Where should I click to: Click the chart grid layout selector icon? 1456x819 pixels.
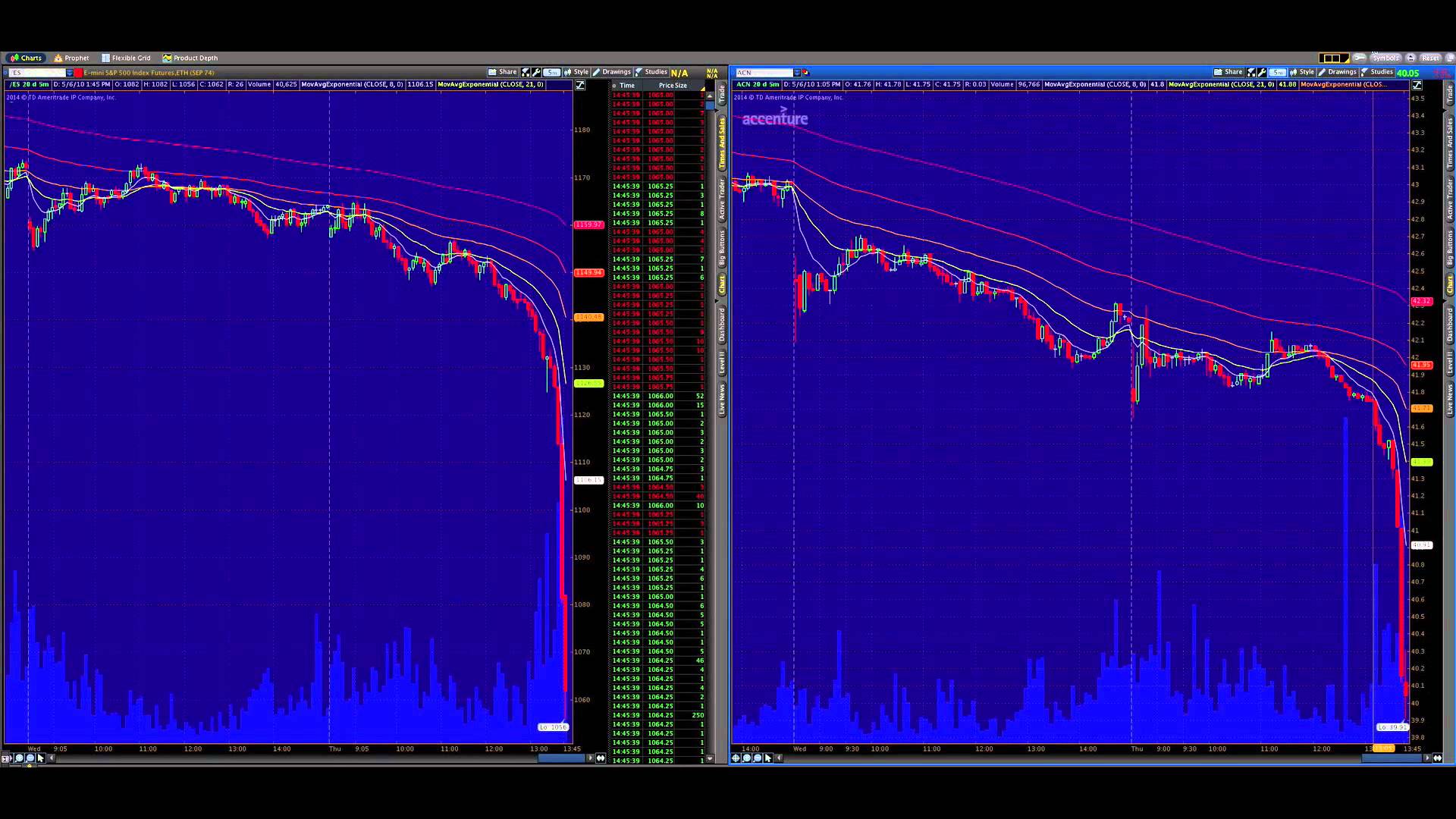pos(1332,58)
